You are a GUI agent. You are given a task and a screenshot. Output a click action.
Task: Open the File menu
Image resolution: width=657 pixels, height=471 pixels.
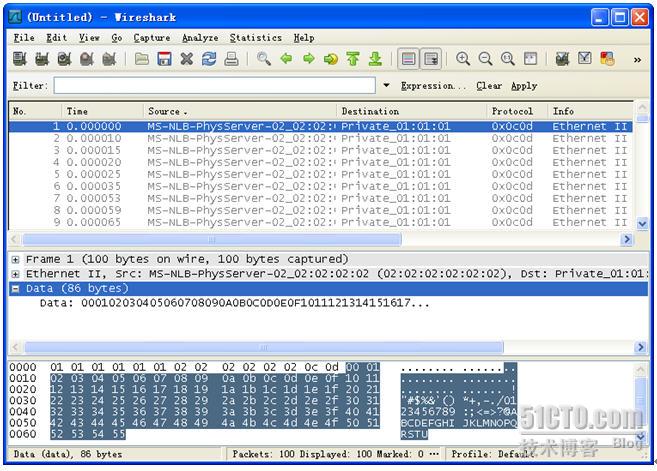coord(24,38)
